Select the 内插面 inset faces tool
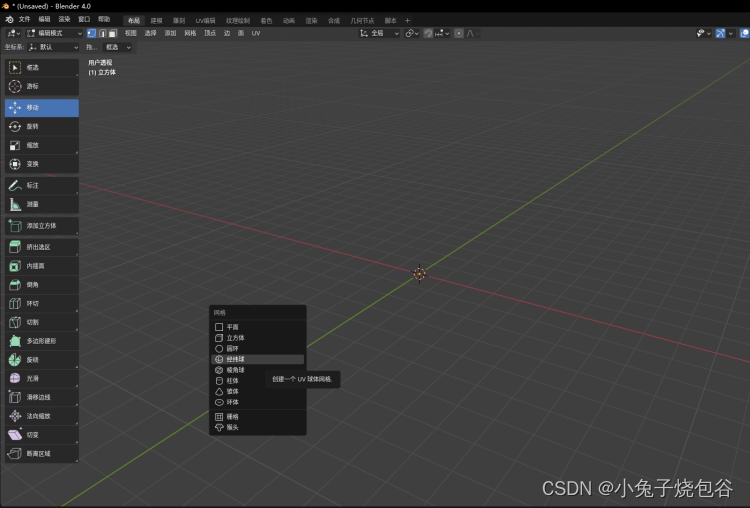 [42, 265]
